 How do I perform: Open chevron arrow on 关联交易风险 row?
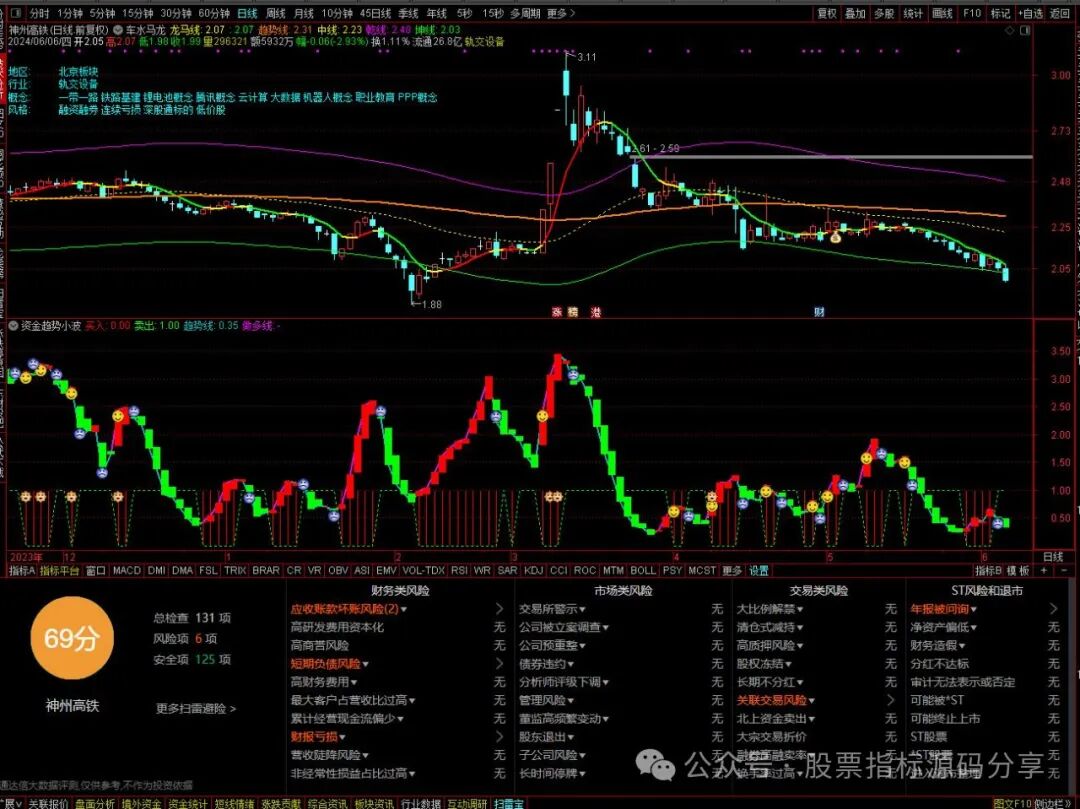pos(891,700)
